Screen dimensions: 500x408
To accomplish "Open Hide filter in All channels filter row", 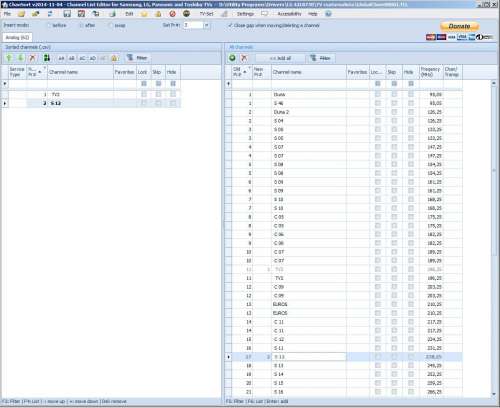I will [x=411, y=84].
